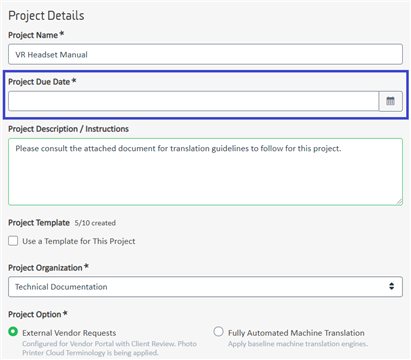The image size is (411, 360).
Task: Click the up-down arrows on Project Organization select
Action: pyautogui.click(x=391, y=286)
